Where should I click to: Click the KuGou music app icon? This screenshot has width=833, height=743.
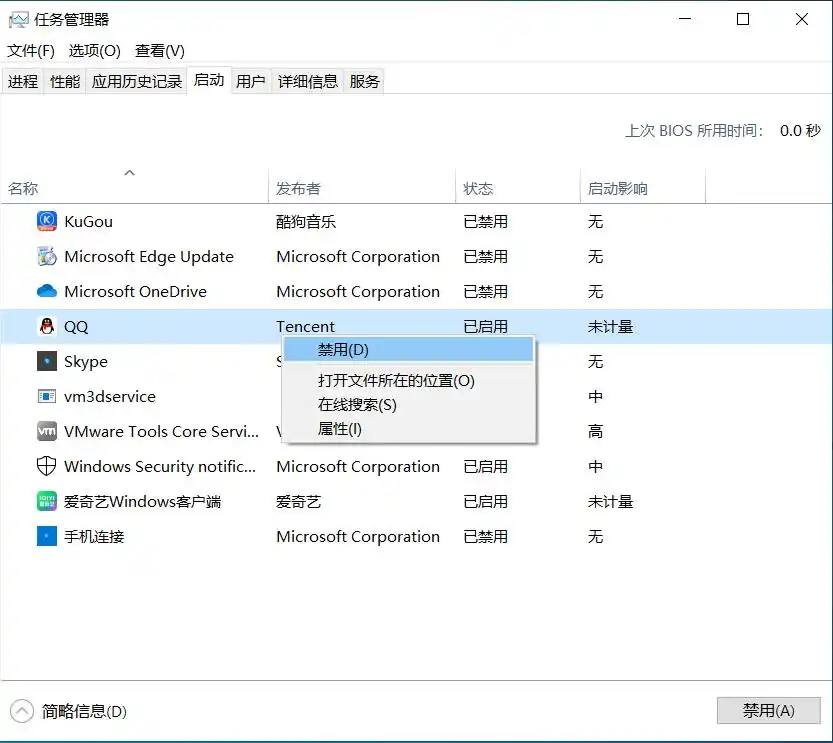pos(46,221)
